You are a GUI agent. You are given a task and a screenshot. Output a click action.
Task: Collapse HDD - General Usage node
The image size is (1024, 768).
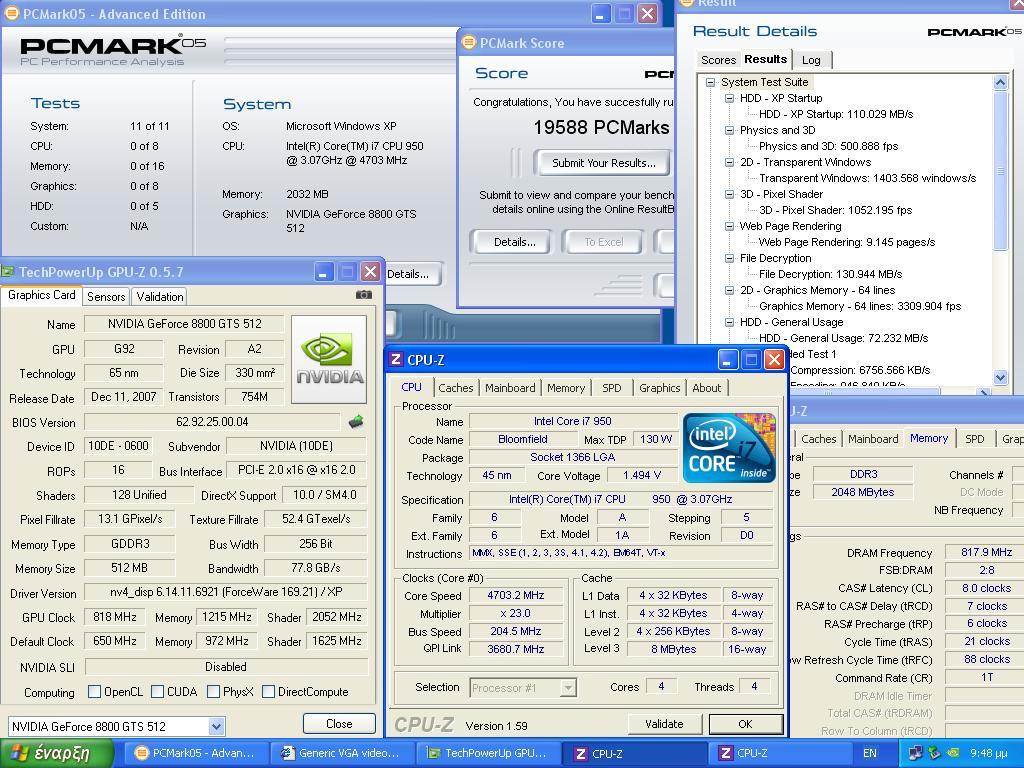[x=729, y=322]
